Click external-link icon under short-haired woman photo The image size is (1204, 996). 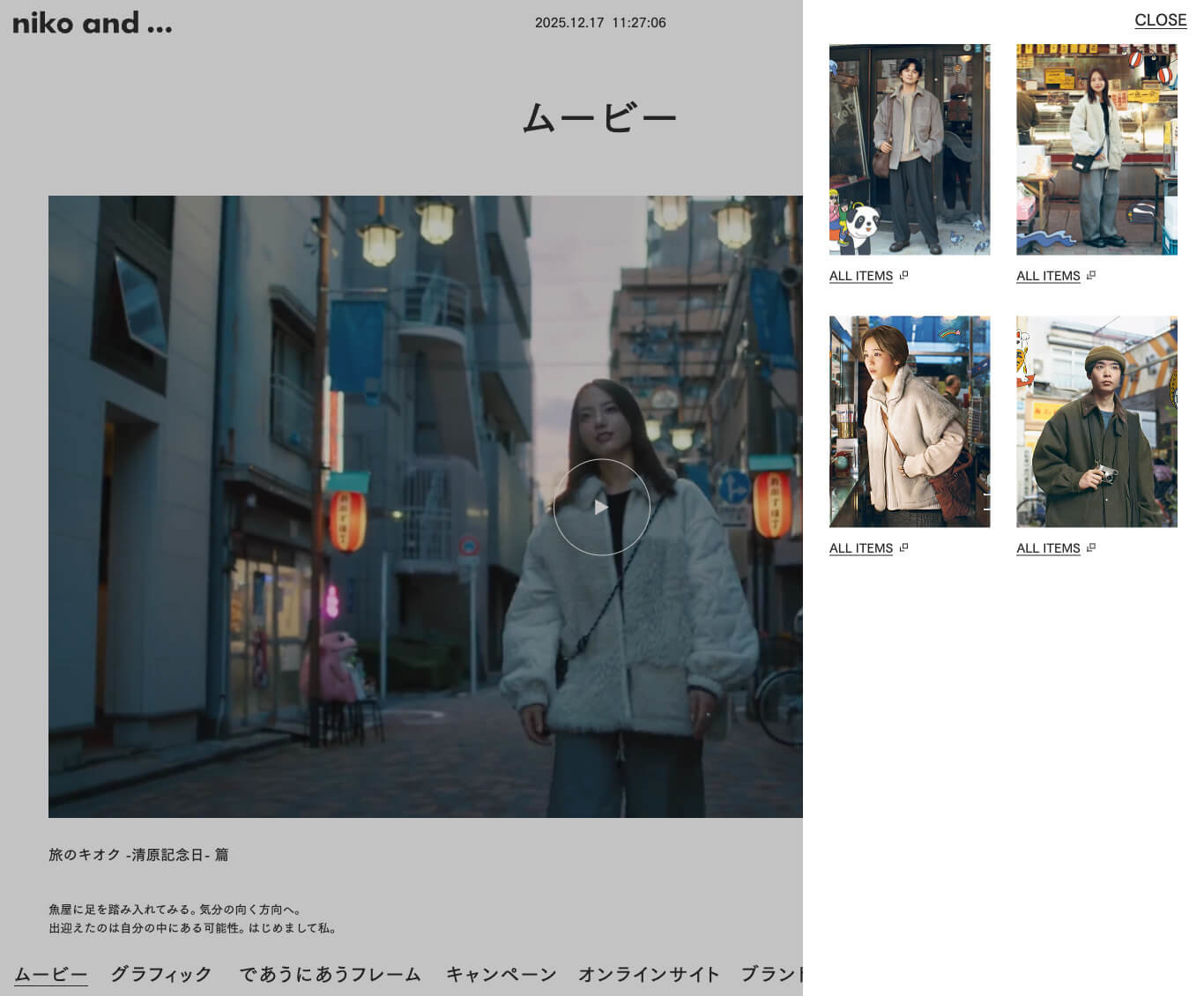[x=903, y=548]
